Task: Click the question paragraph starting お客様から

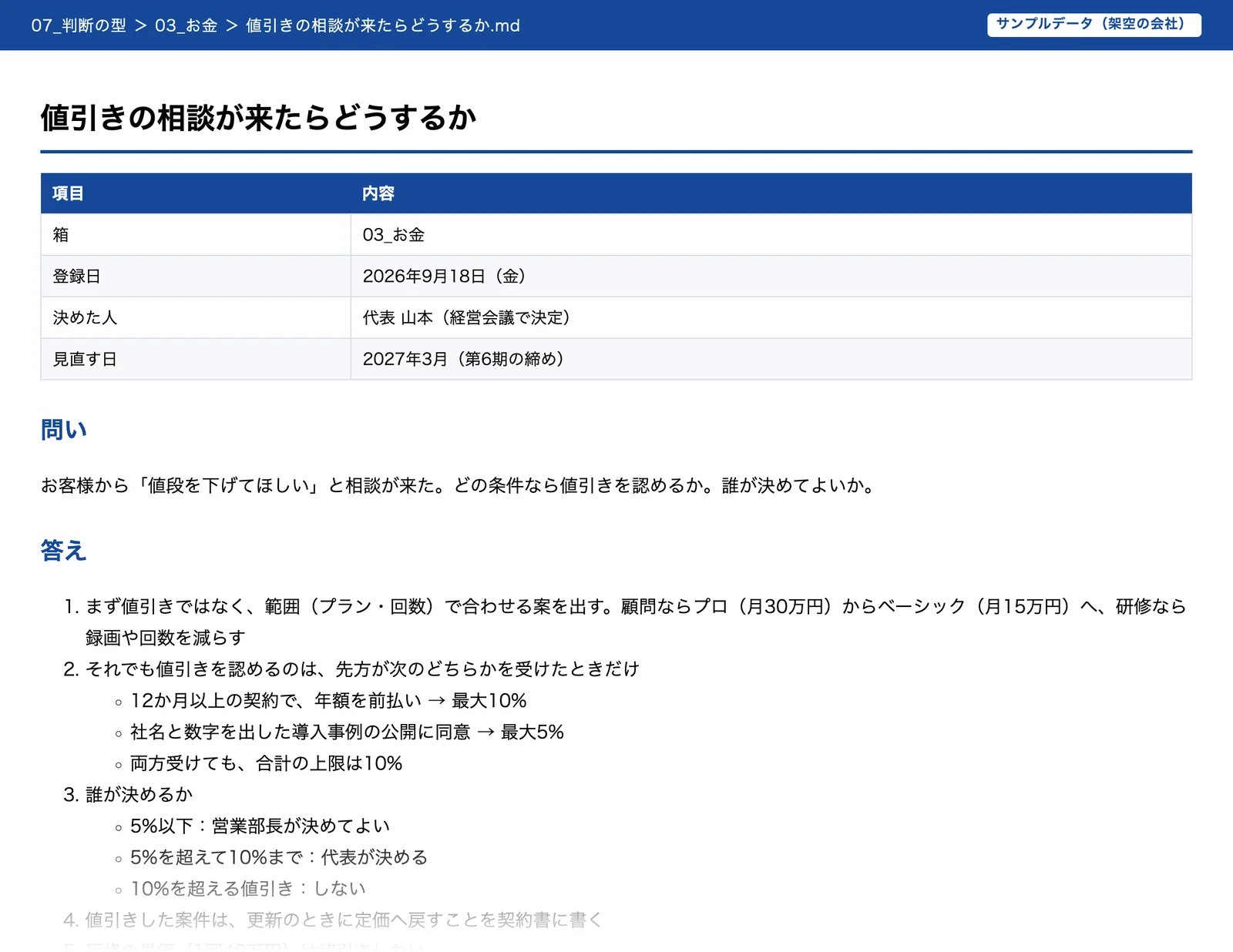Action: (458, 486)
